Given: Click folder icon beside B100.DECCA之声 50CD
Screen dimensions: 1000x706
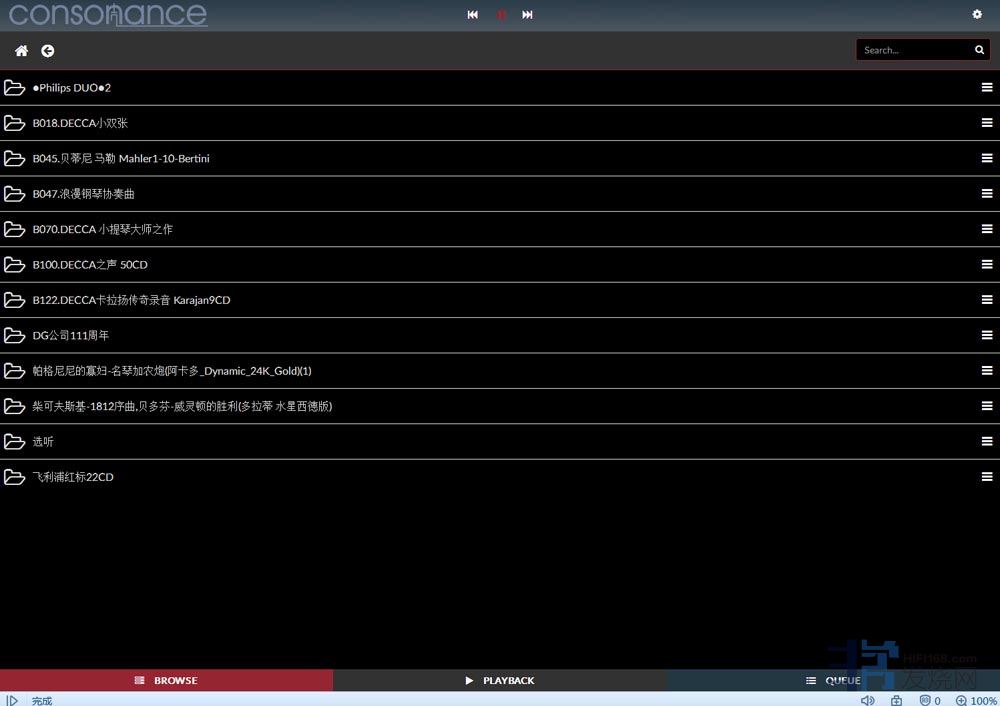Looking at the screenshot, I should point(14,265).
